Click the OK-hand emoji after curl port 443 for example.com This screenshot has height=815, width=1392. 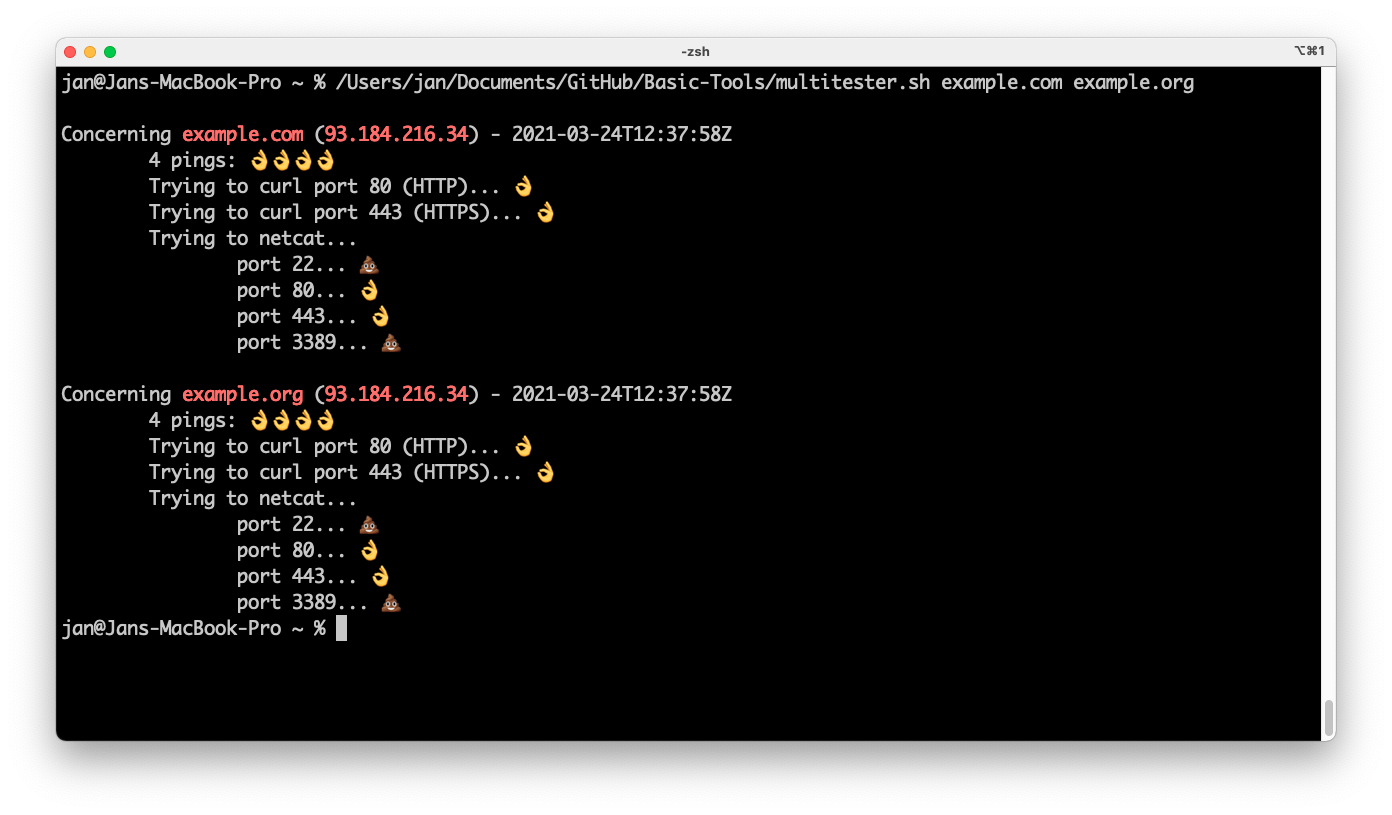pyautogui.click(x=543, y=212)
